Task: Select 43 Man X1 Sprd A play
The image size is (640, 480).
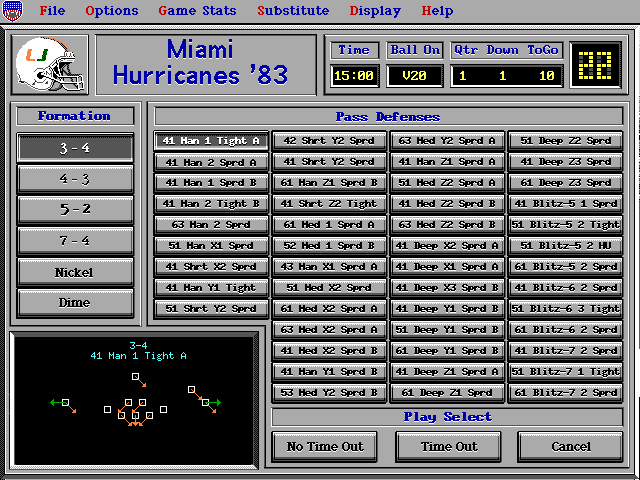Action: click(329, 267)
